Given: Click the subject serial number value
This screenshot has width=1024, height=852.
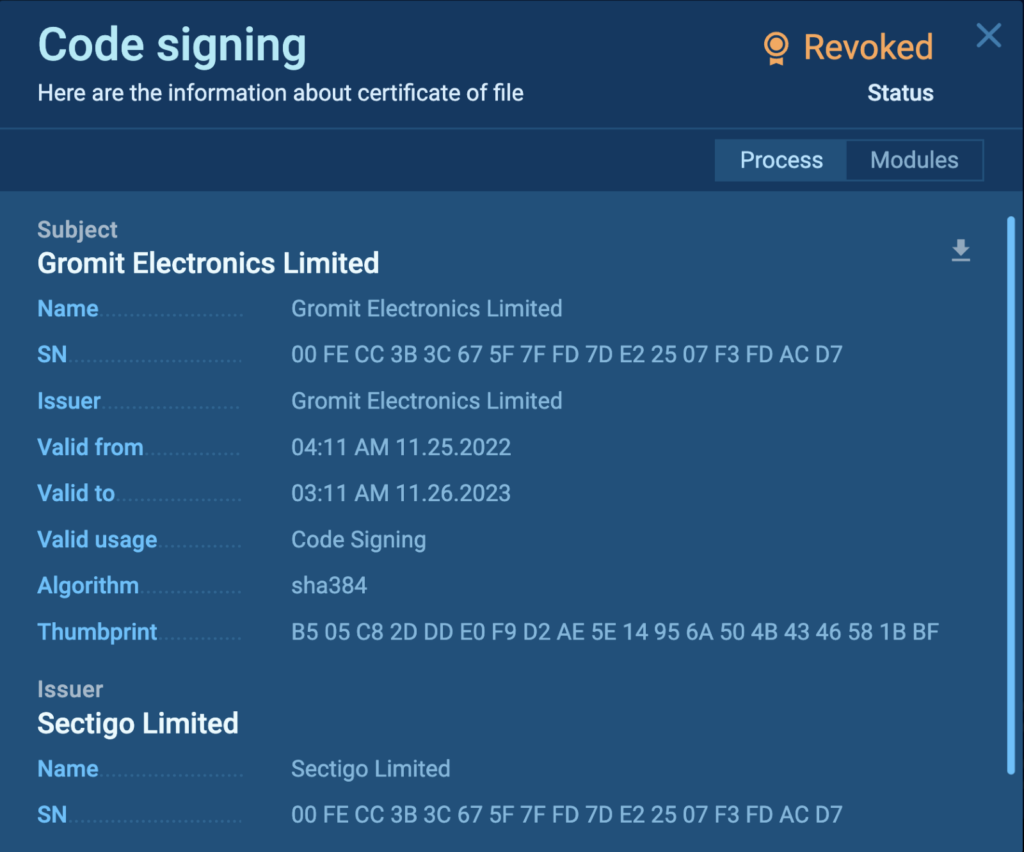Looking at the screenshot, I should pos(566,355).
